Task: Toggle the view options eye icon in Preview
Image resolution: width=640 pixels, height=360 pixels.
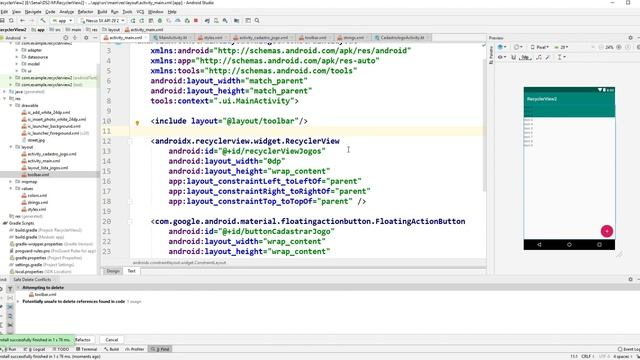Action: point(502,57)
